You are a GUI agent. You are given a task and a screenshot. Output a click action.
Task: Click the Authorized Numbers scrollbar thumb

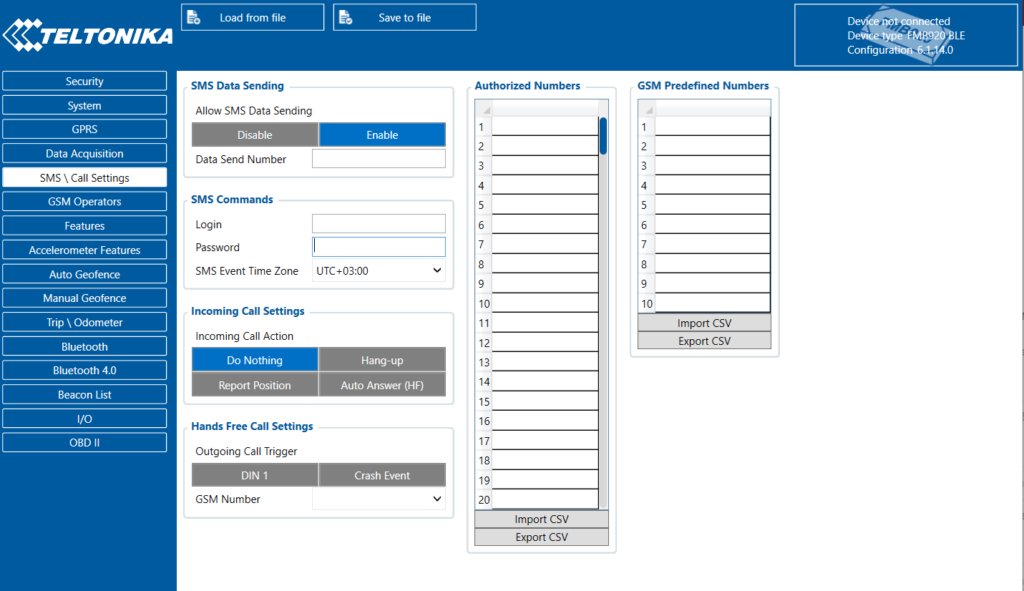coord(603,136)
